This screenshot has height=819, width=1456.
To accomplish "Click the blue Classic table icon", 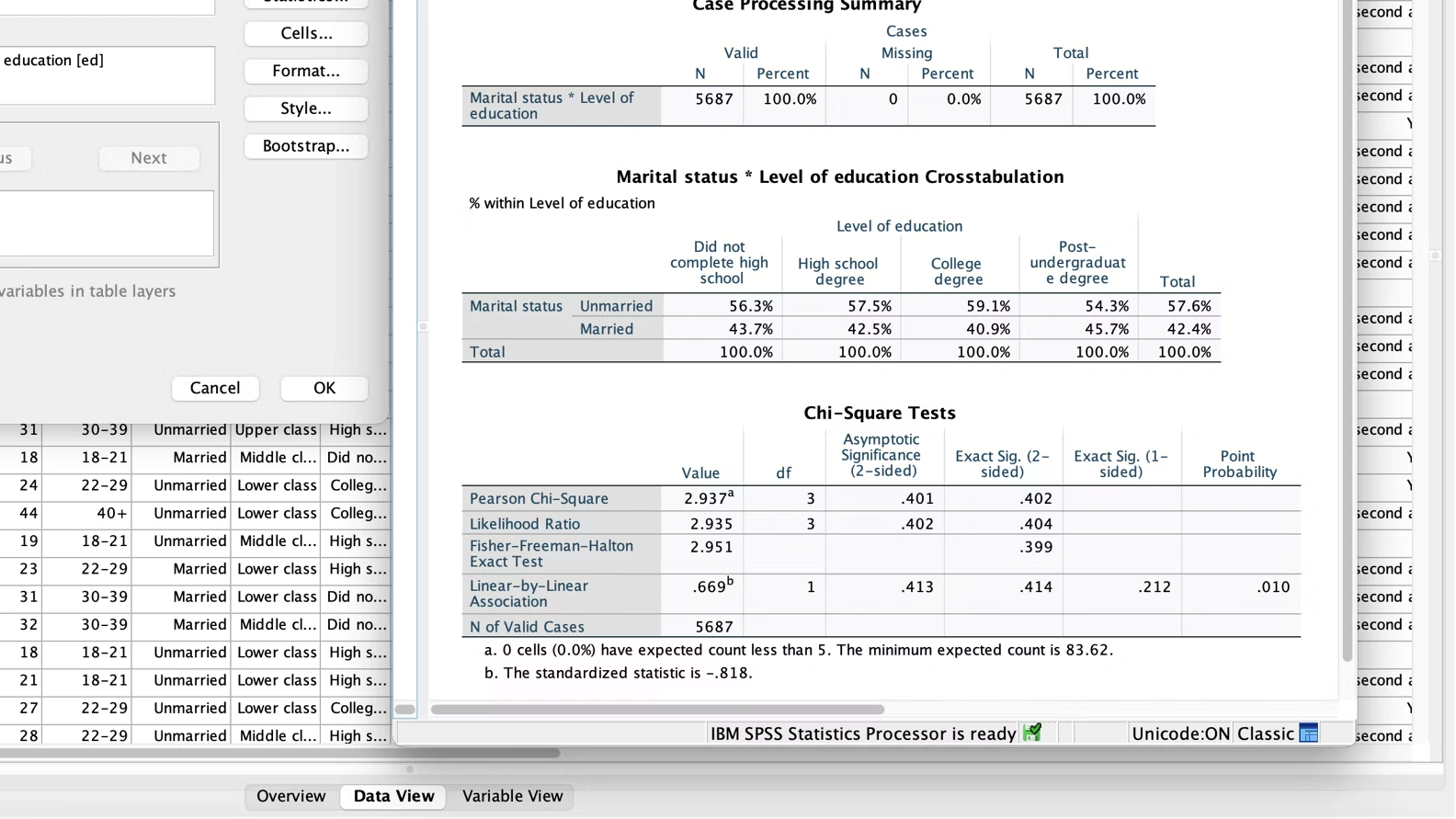I will pos(1309,734).
